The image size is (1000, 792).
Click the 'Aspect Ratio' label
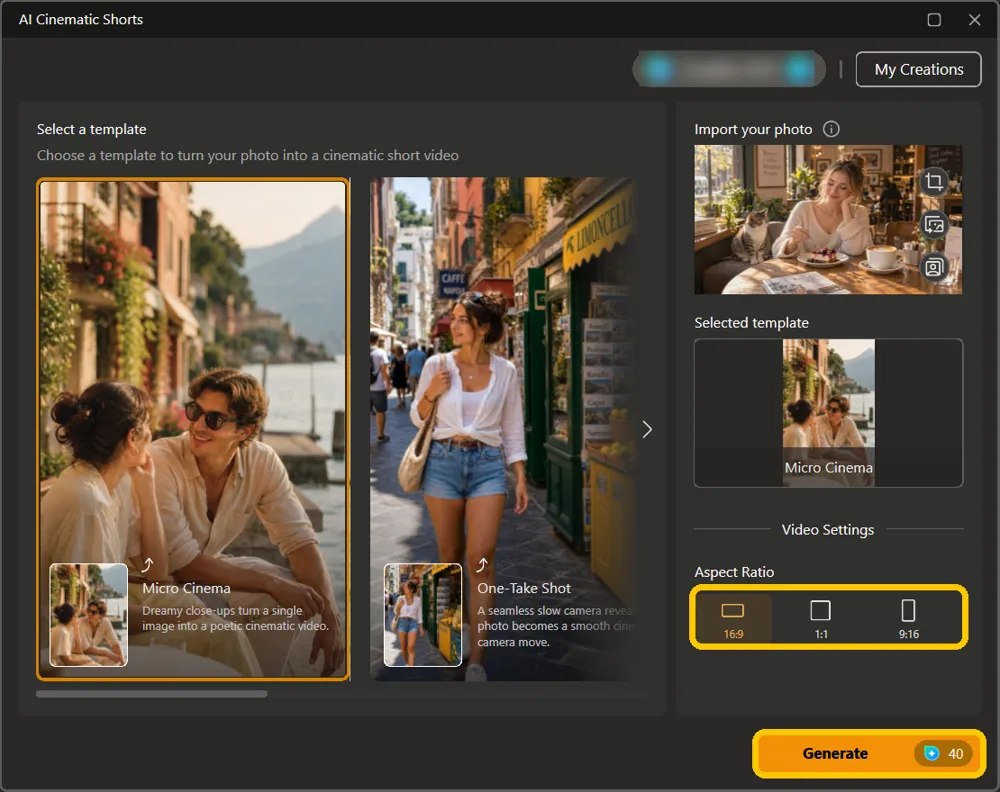pyautogui.click(x=734, y=572)
